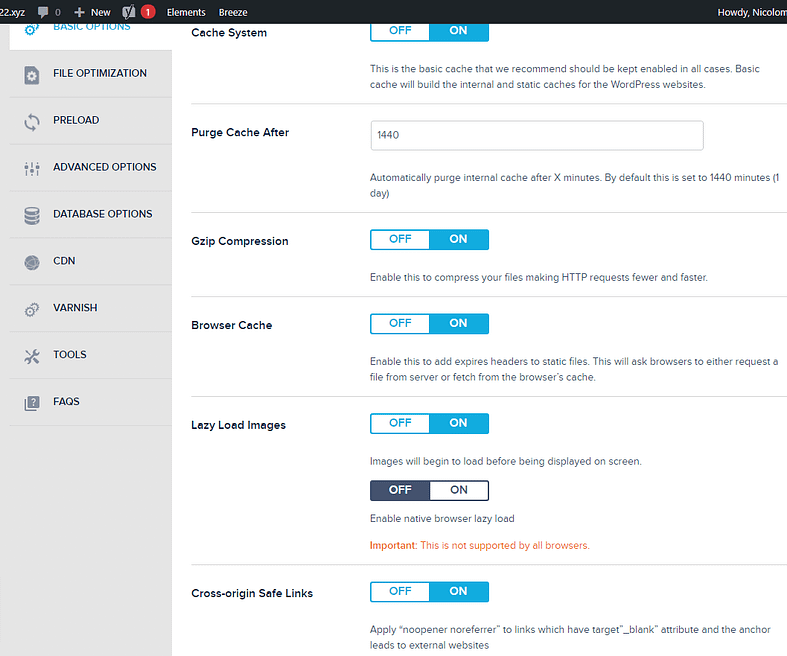Click the Gzip Compression label
787x656 pixels.
click(240, 241)
